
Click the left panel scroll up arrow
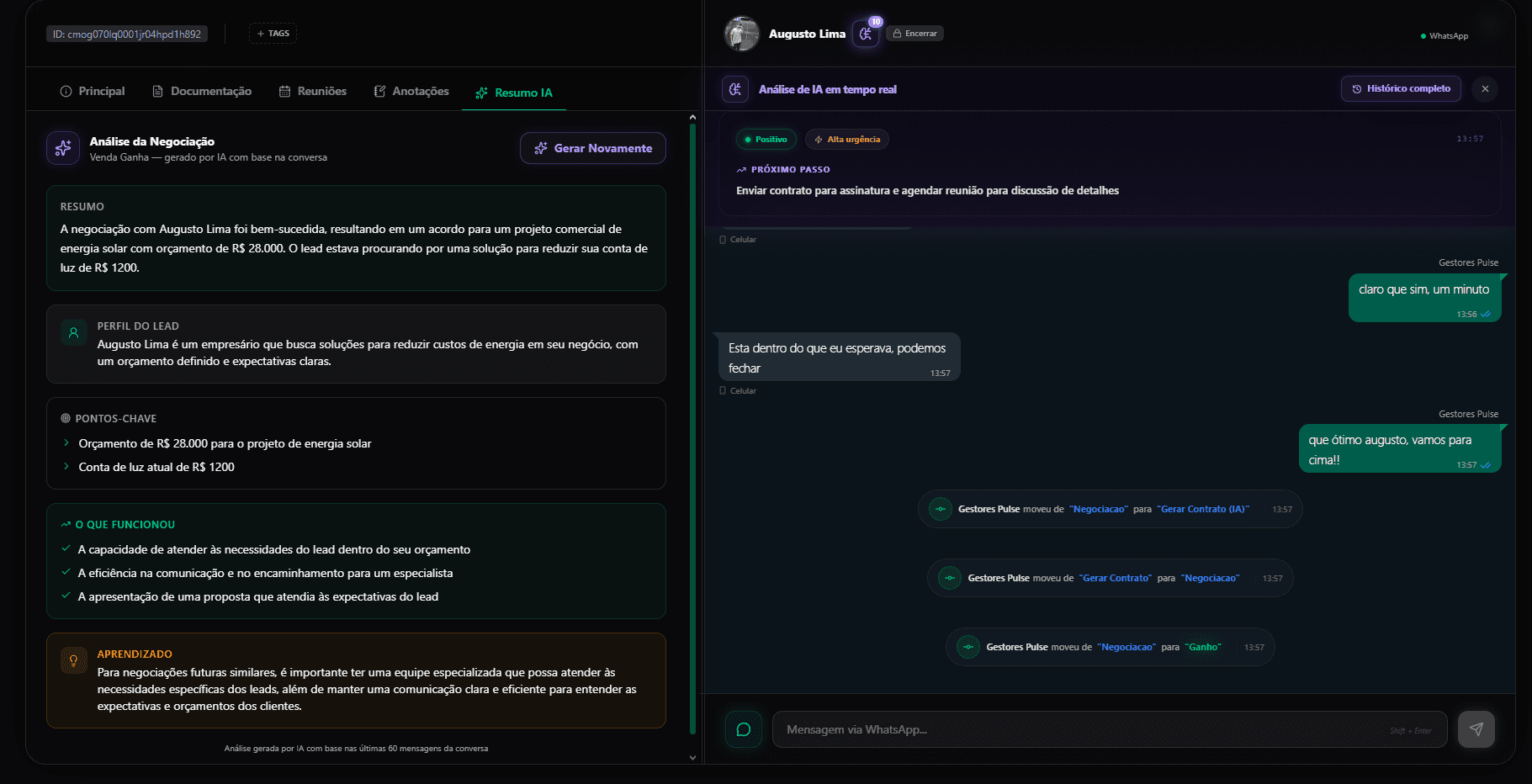pos(692,118)
